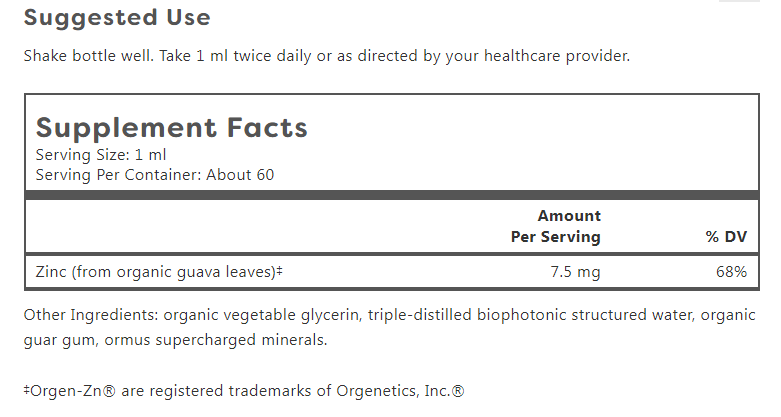Click the thick divider bar under serving info

pyautogui.click(x=392, y=195)
